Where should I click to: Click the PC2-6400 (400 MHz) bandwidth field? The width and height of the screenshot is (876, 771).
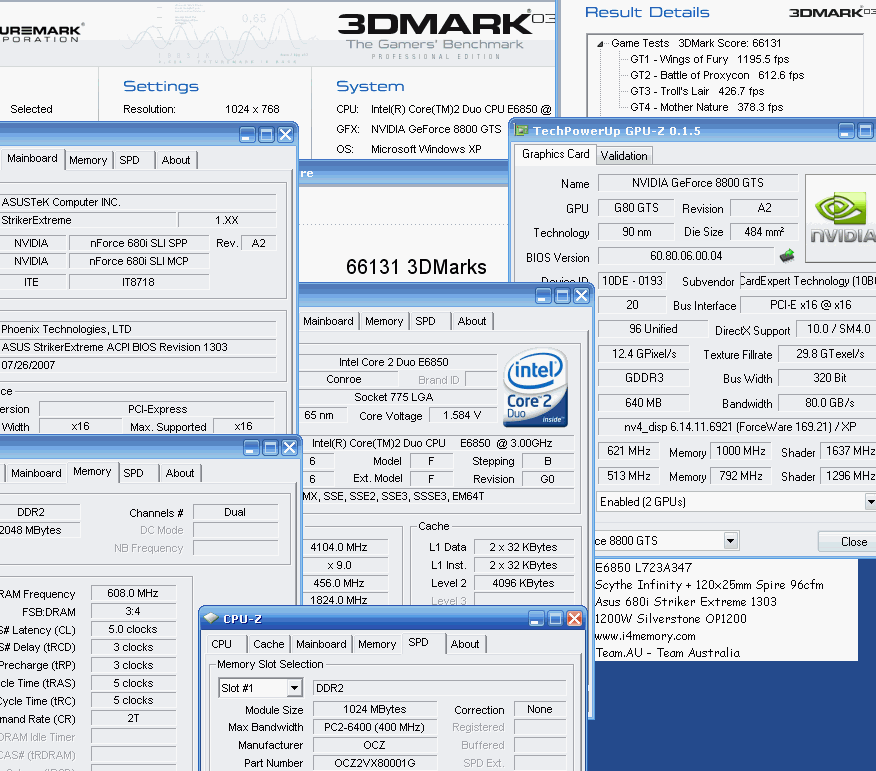coord(375,727)
